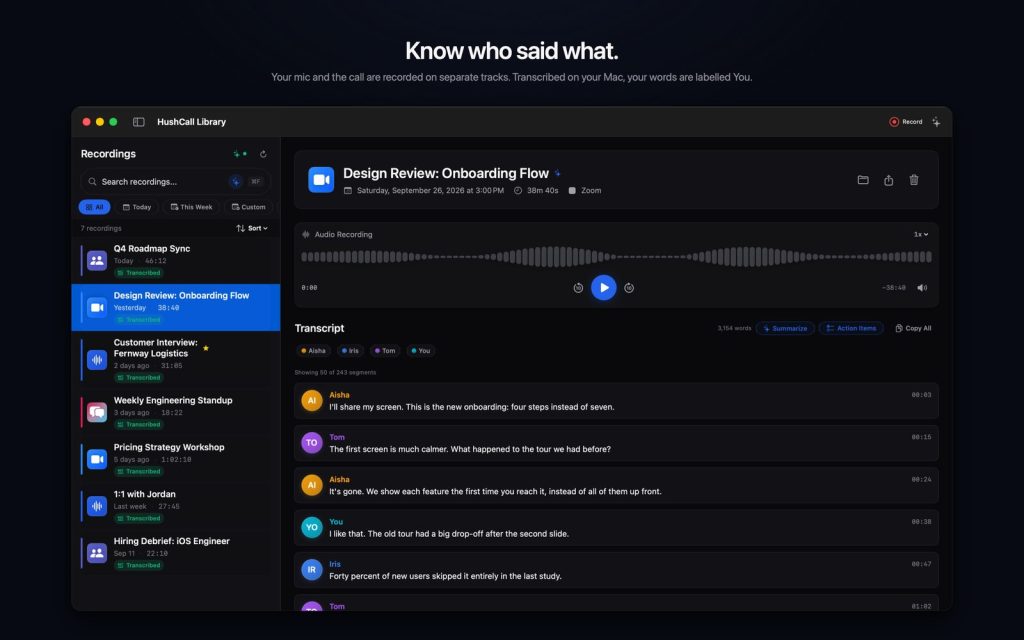The width and height of the screenshot is (1024, 640).
Task: Click the sparkle icon next to recording title
Action: click(x=558, y=174)
